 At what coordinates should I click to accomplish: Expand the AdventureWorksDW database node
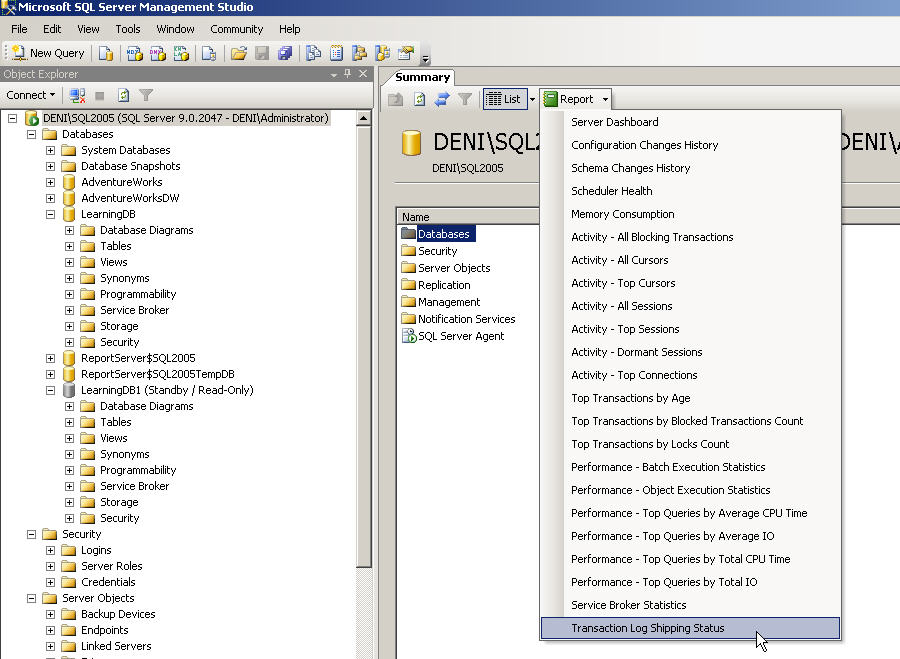tap(51, 199)
